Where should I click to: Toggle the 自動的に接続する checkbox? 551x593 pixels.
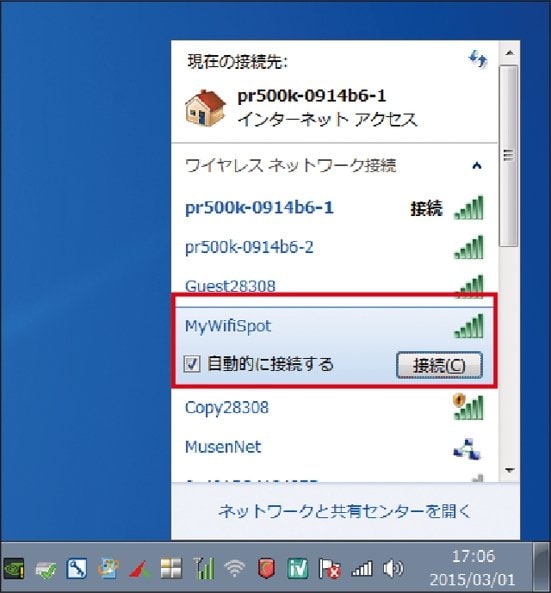[x=192, y=364]
